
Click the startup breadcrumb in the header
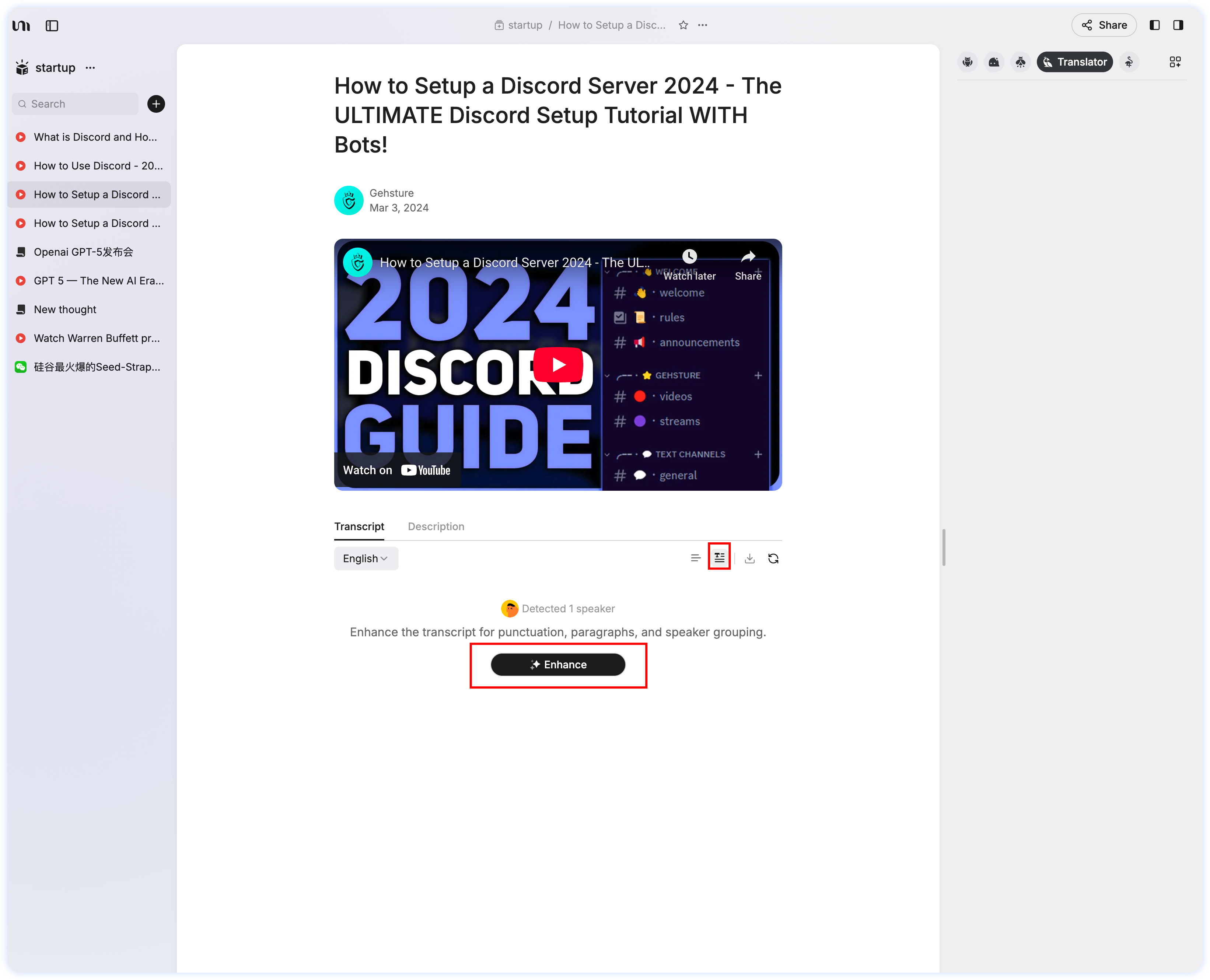pos(518,25)
